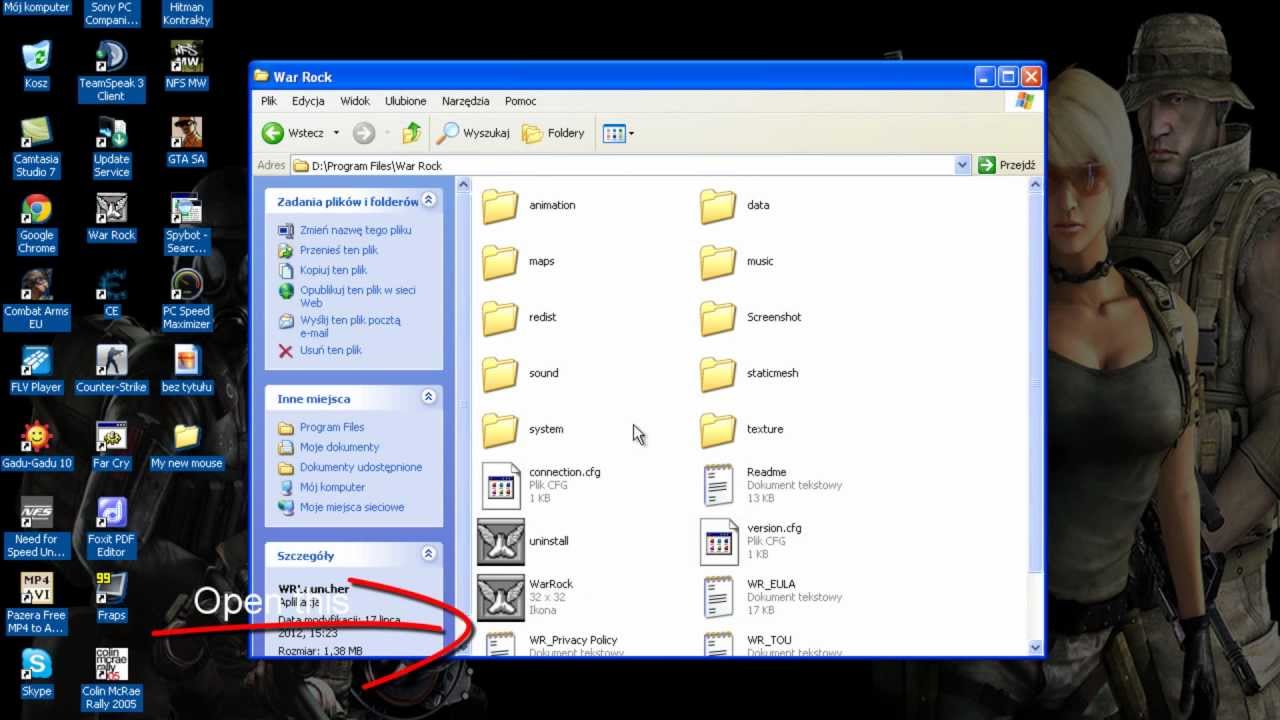Select the connection.cfg file
The height and width of the screenshot is (720, 1280).
pos(541,485)
